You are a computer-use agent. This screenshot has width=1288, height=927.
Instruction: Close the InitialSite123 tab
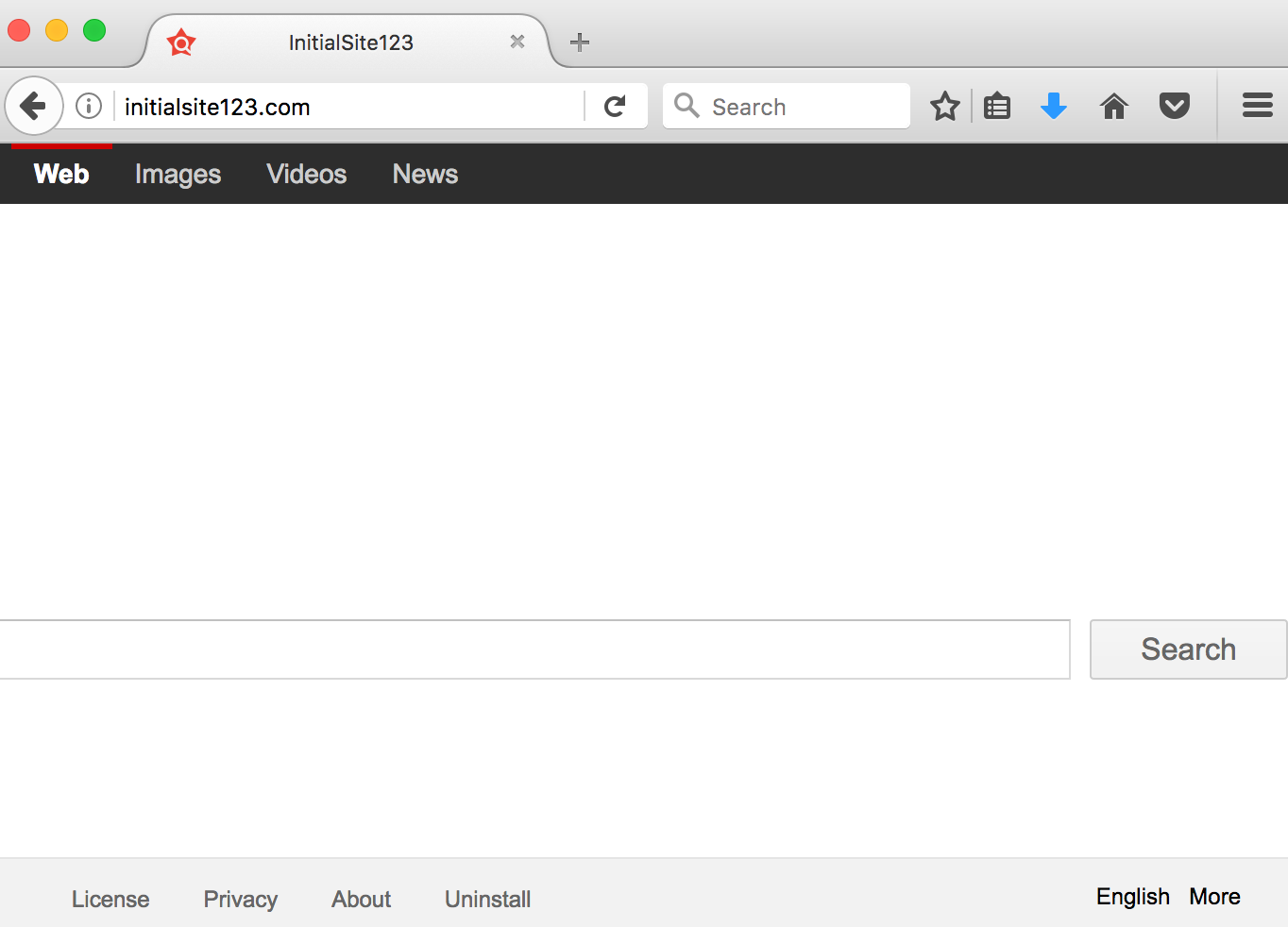pyautogui.click(x=517, y=42)
